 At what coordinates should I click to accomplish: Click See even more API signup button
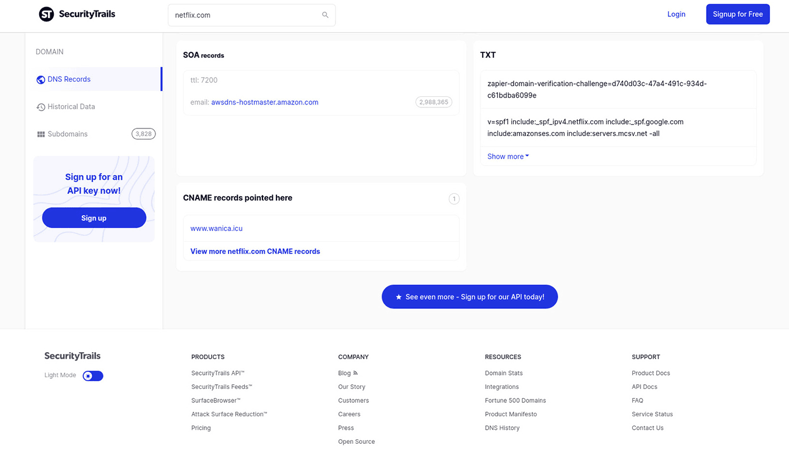(469, 297)
